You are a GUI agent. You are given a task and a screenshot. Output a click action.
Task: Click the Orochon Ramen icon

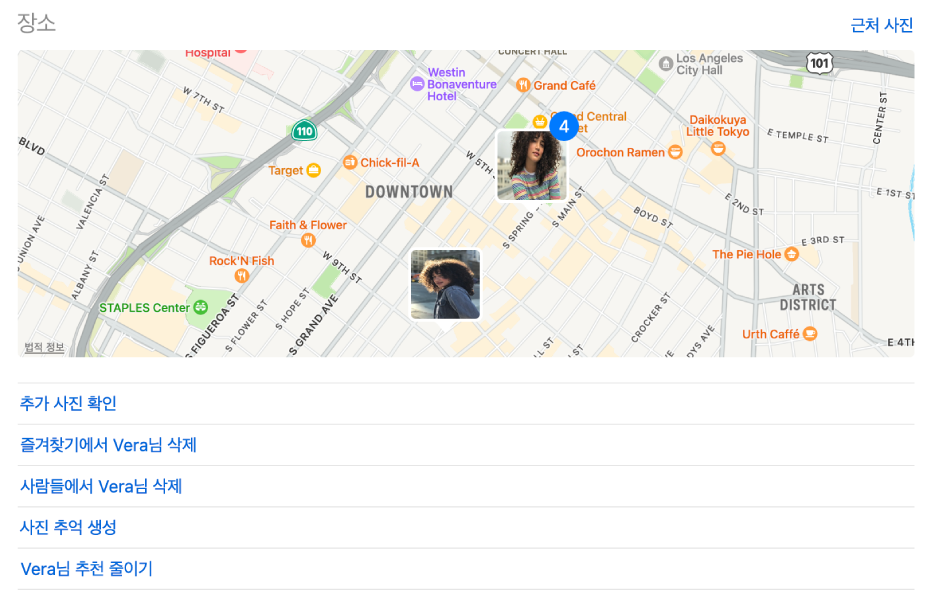tap(675, 153)
